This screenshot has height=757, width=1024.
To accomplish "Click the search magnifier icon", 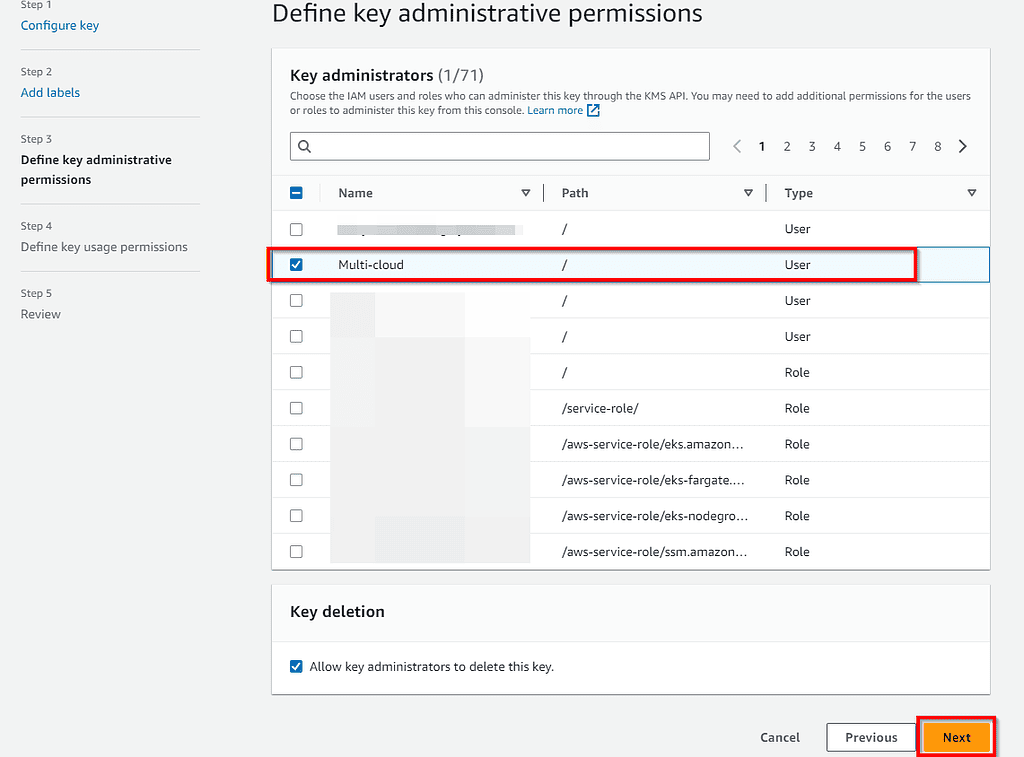I will click(304, 146).
